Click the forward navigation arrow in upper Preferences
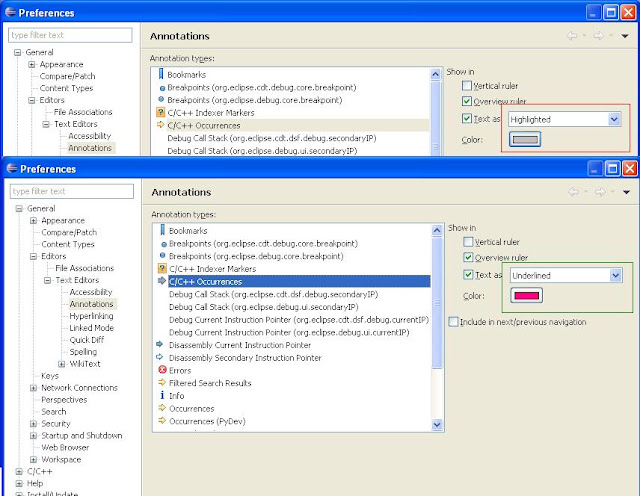Viewport: 640px width, 496px height. [x=598, y=36]
